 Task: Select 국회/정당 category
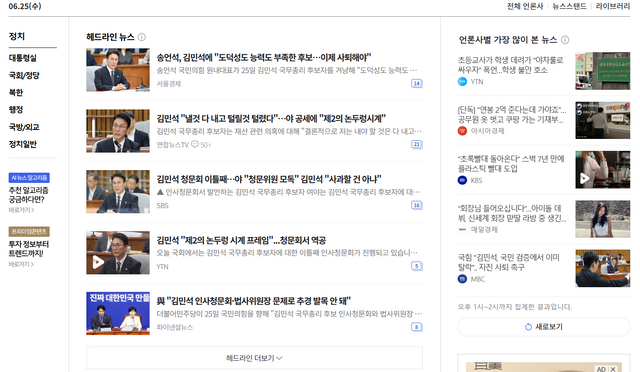pyautogui.click(x=24, y=75)
